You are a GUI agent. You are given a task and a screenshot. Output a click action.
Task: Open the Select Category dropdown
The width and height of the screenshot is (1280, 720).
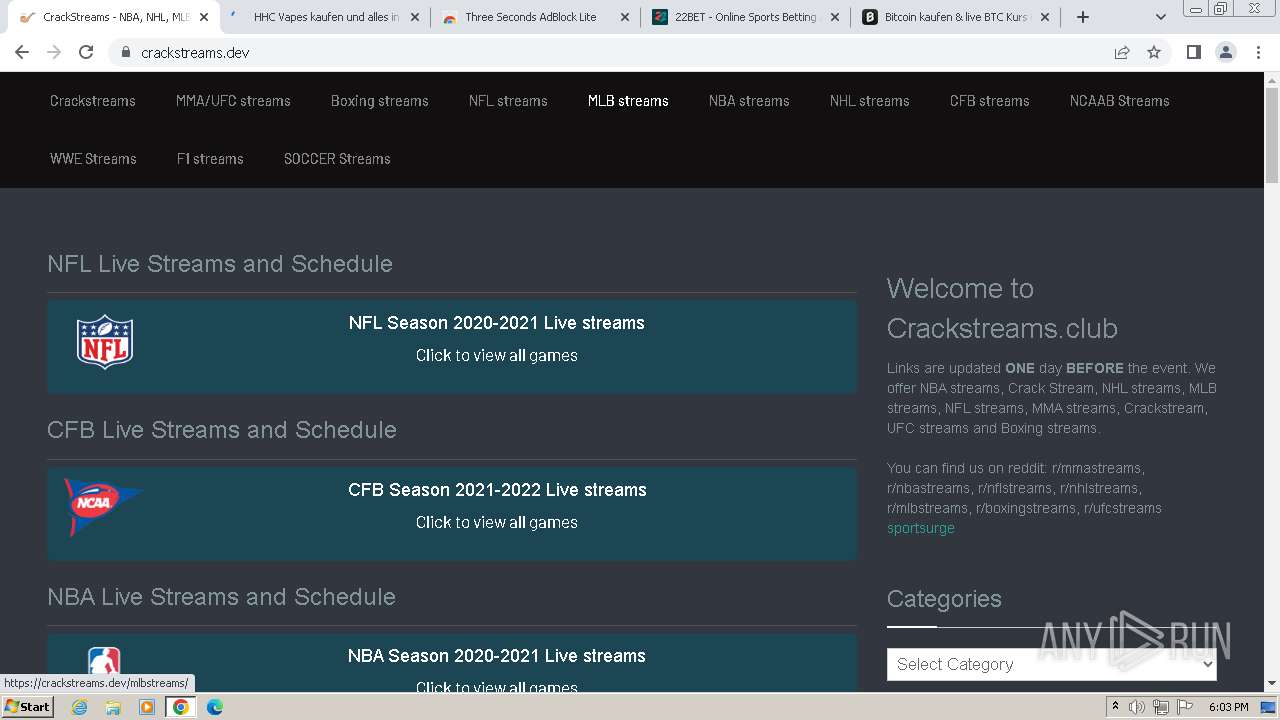[x=1051, y=664]
